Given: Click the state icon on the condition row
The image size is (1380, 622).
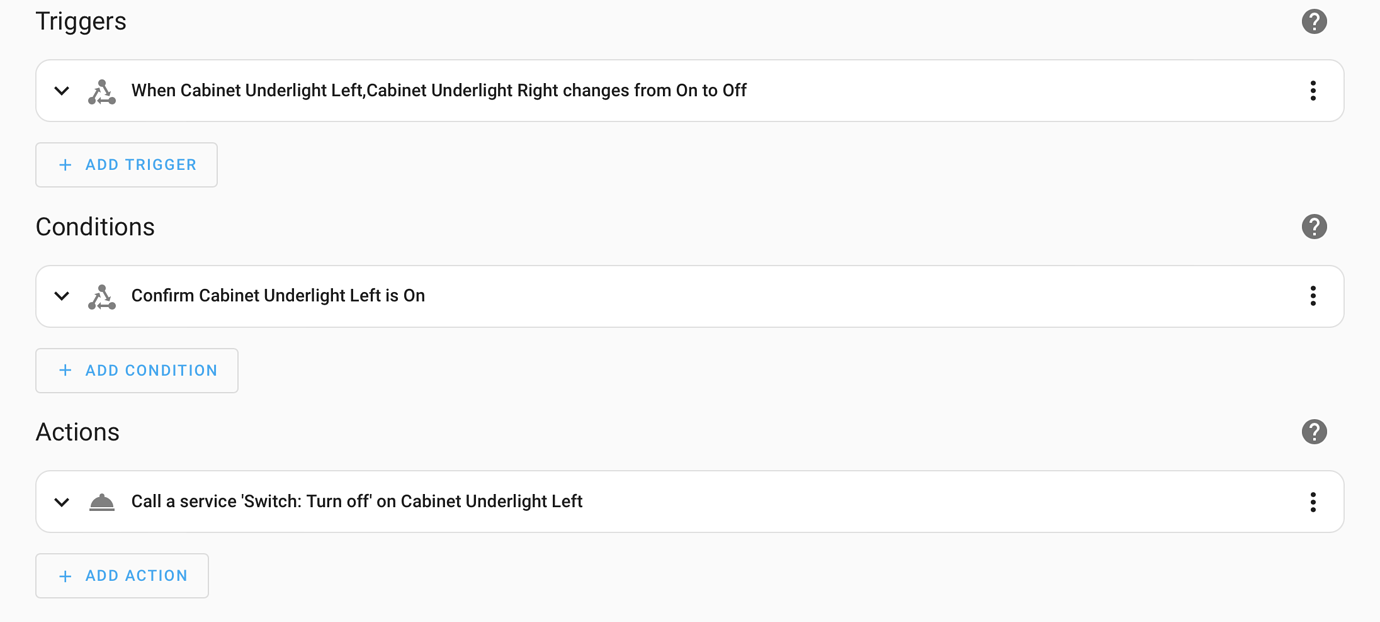Looking at the screenshot, I should pos(102,296).
